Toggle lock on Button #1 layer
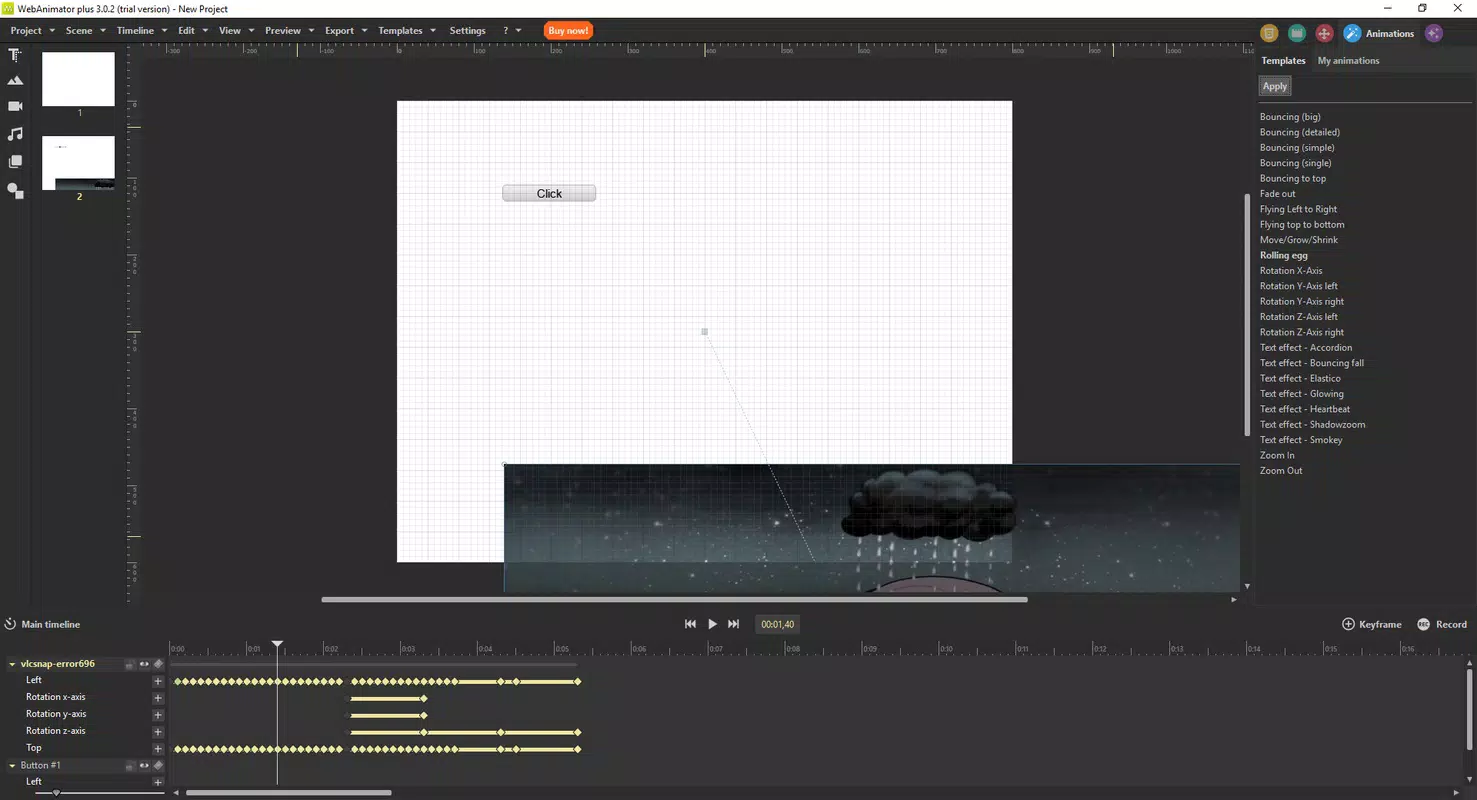The image size is (1477, 800). [130, 766]
